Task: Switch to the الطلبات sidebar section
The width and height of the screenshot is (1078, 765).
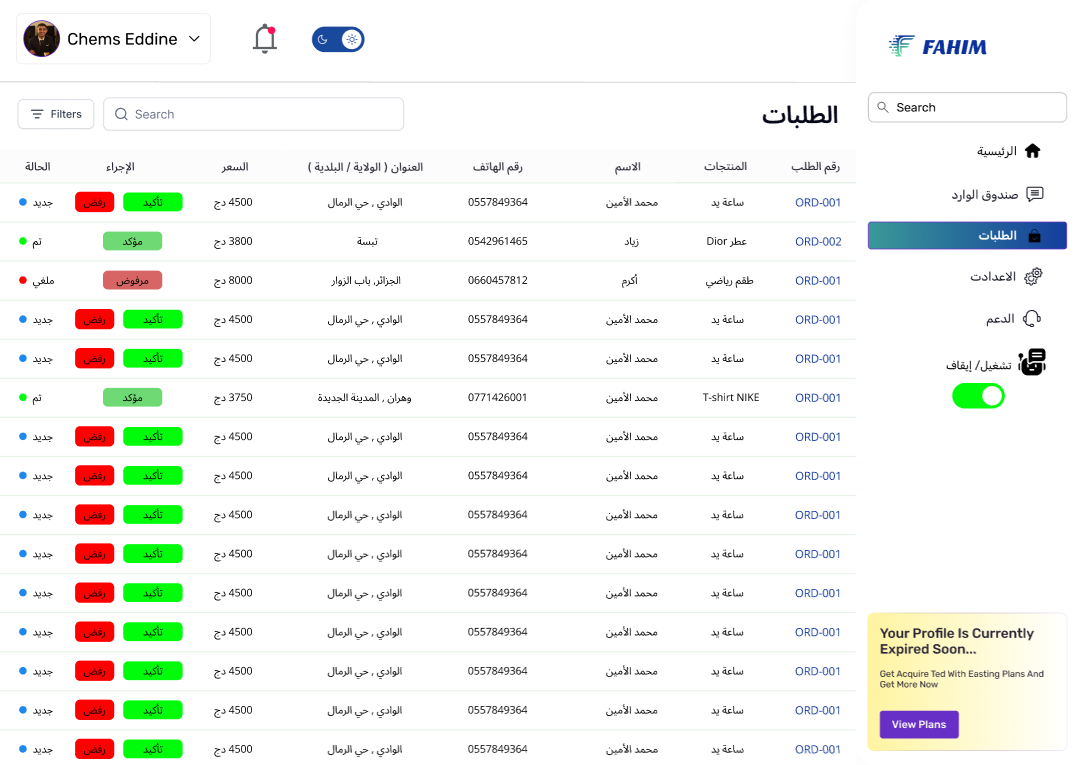Action: [966, 235]
